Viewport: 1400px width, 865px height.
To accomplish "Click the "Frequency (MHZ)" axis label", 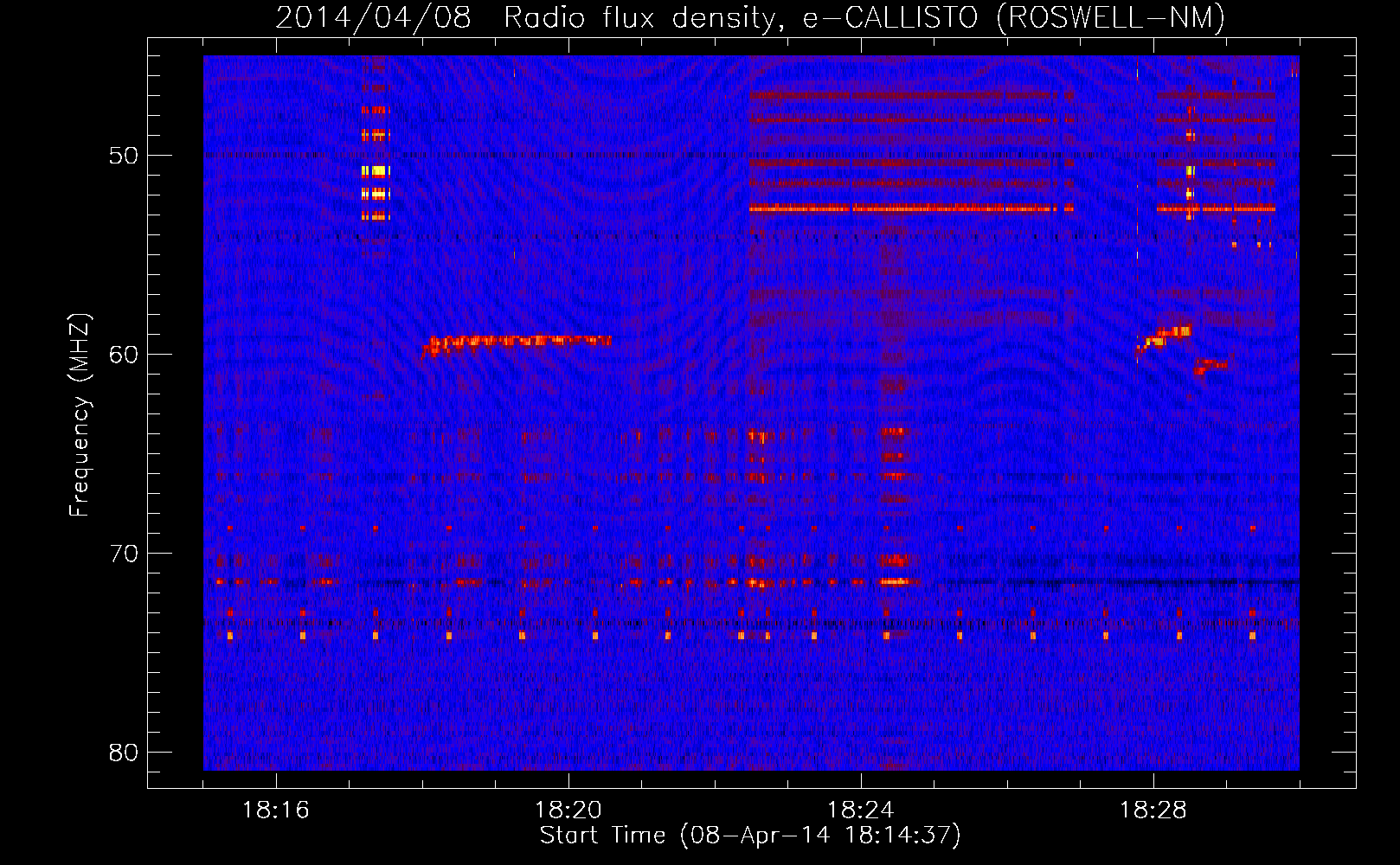I will [x=80, y=415].
